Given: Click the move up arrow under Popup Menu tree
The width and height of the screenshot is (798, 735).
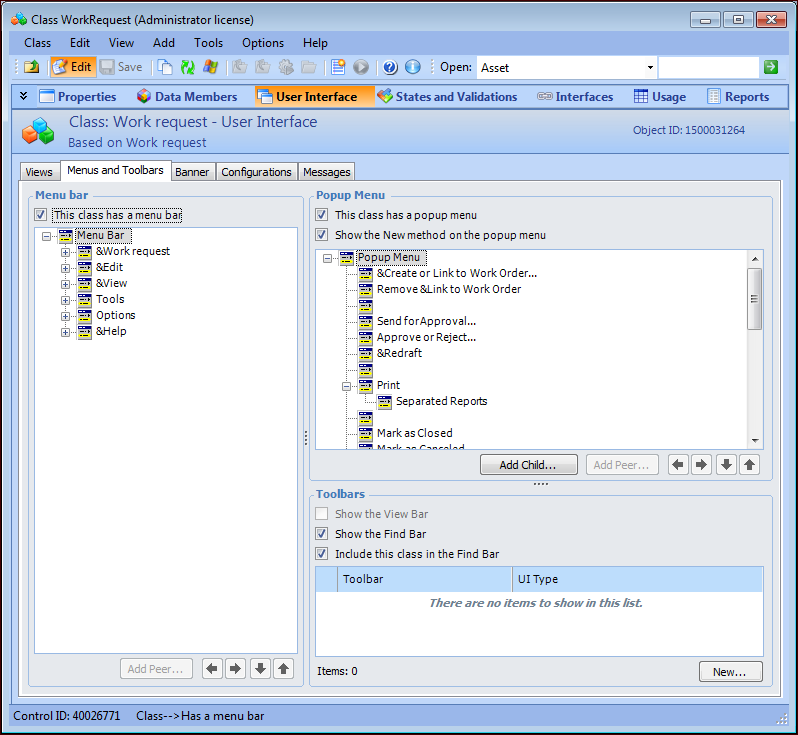Looking at the screenshot, I should (x=749, y=464).
